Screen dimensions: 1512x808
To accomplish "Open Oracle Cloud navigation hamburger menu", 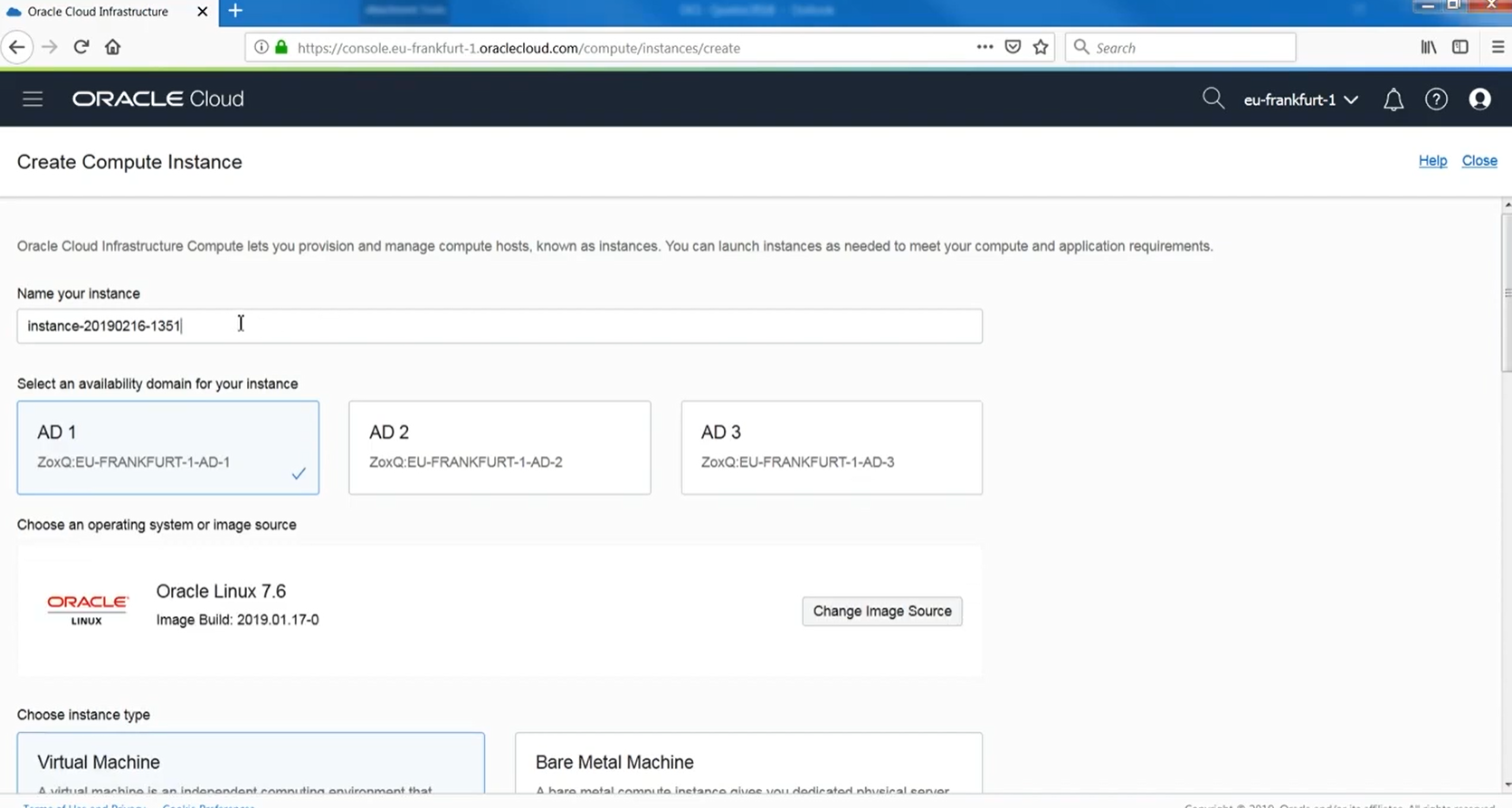I will (x=33, y=99).
